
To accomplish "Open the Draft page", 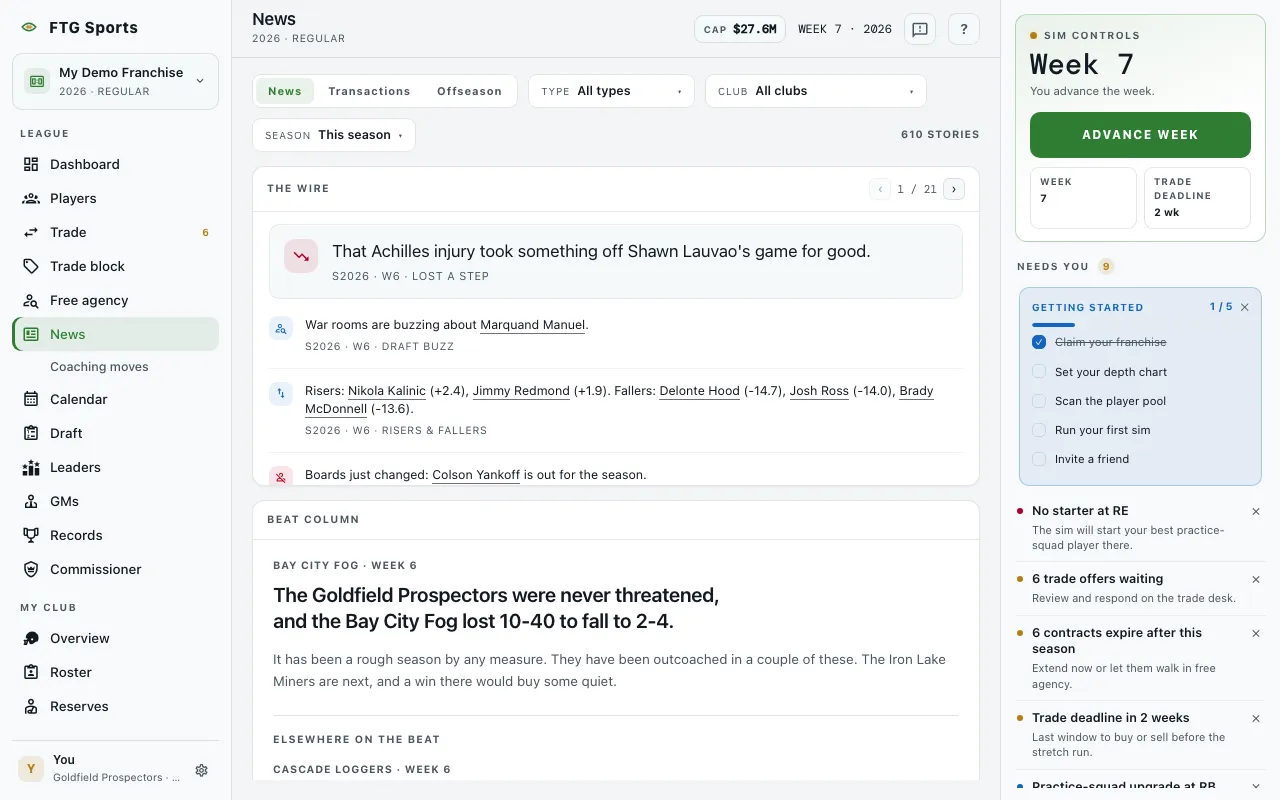I will pyautogui.click(x=115, y=433).
